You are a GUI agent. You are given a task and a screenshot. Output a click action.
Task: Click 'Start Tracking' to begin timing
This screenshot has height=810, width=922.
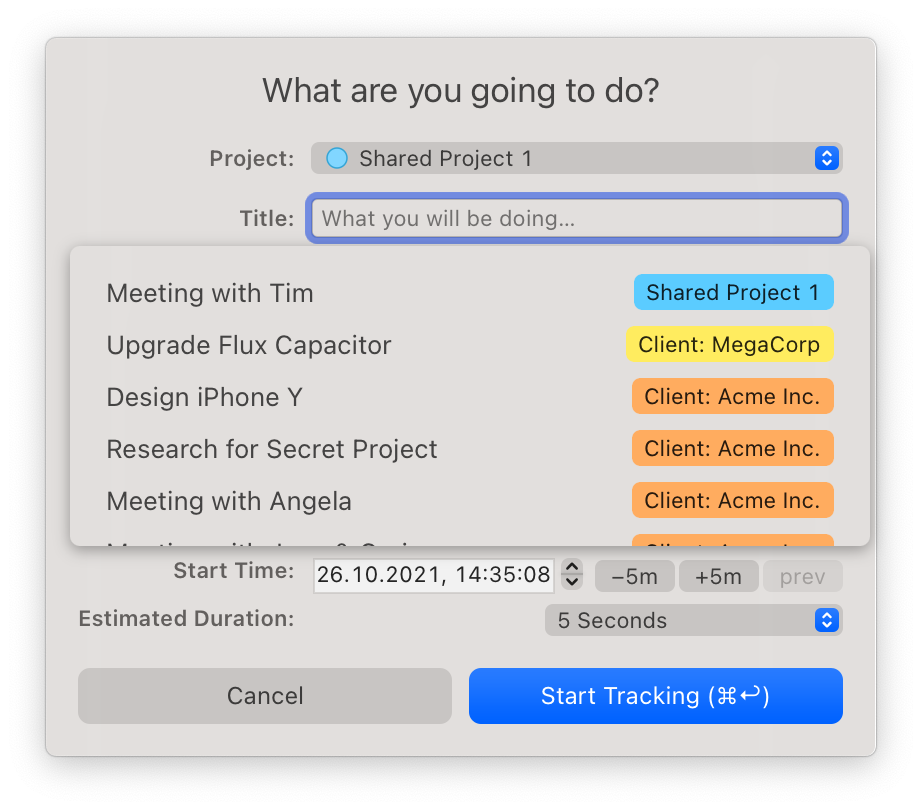pos(655,695)
